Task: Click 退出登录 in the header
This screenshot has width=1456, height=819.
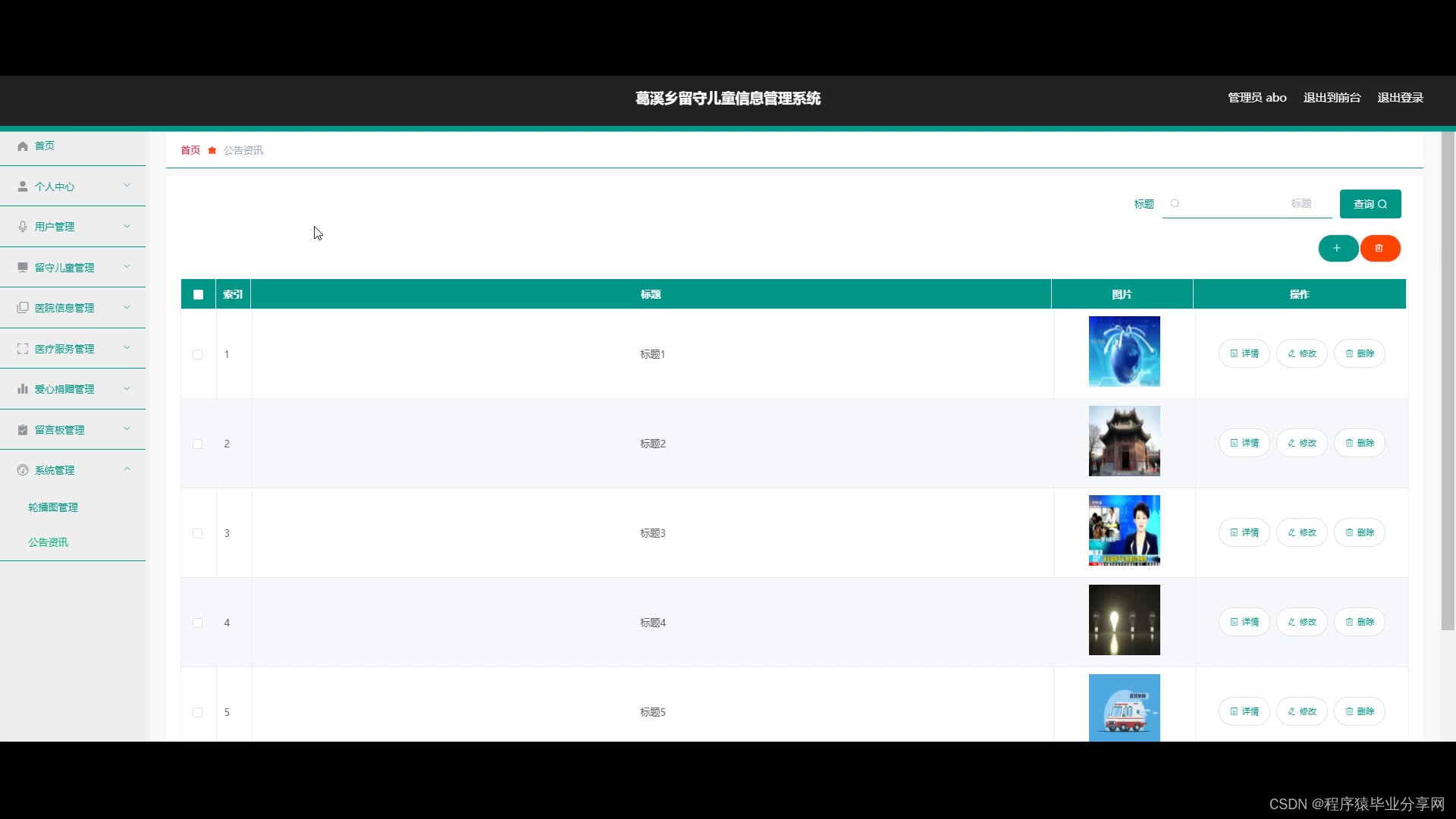Action: pos(1400,98)
